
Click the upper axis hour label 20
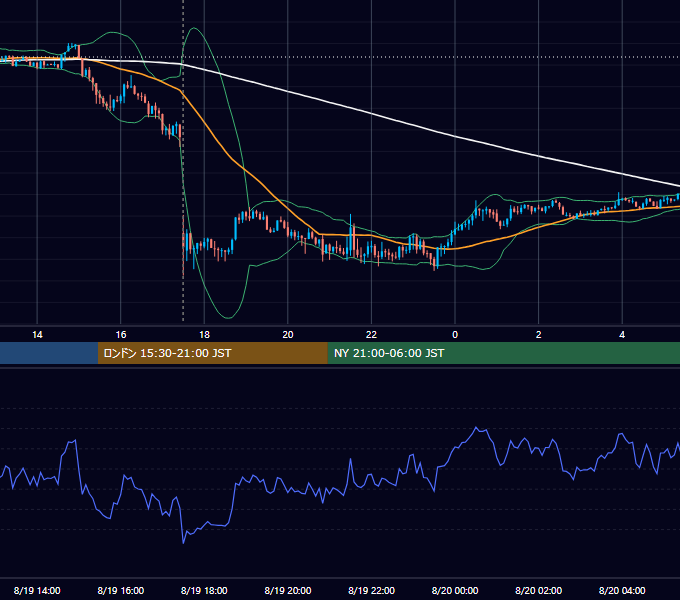click(288, 335)
